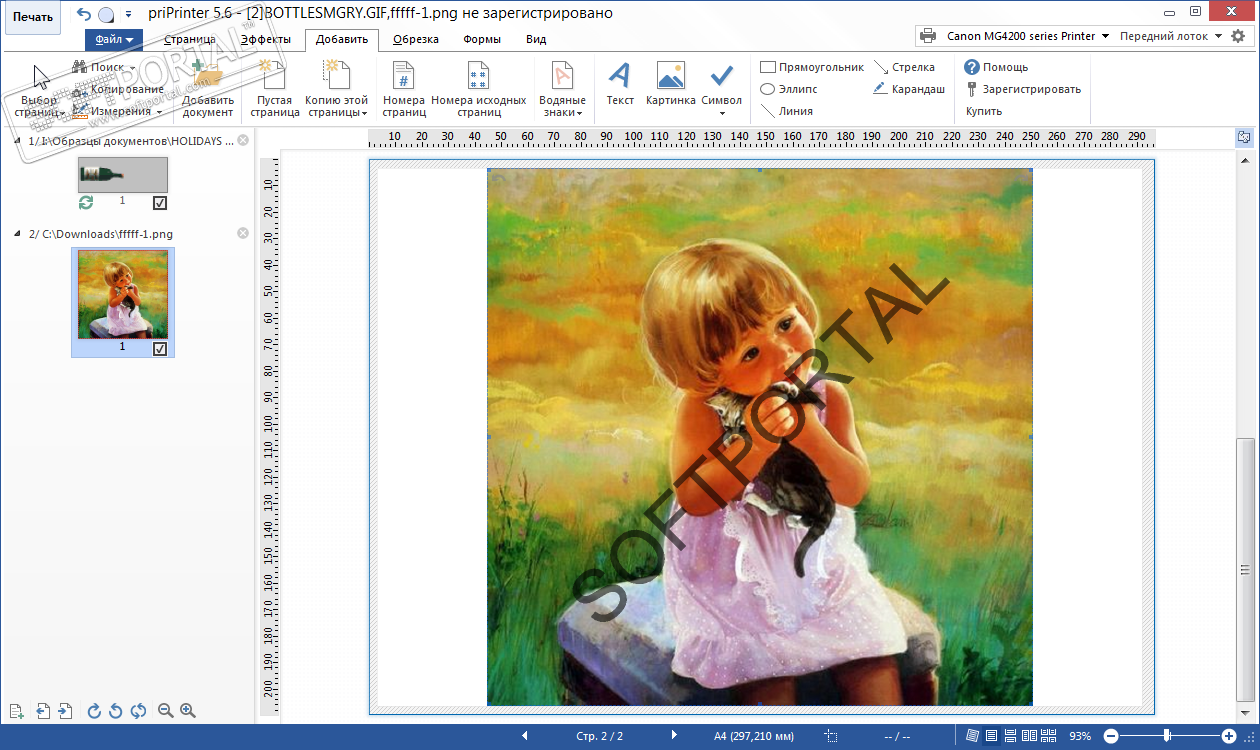Go to next page arrow in status bar
The image size is (1260, 750).
pyautogui.click(x=674, y=736)
